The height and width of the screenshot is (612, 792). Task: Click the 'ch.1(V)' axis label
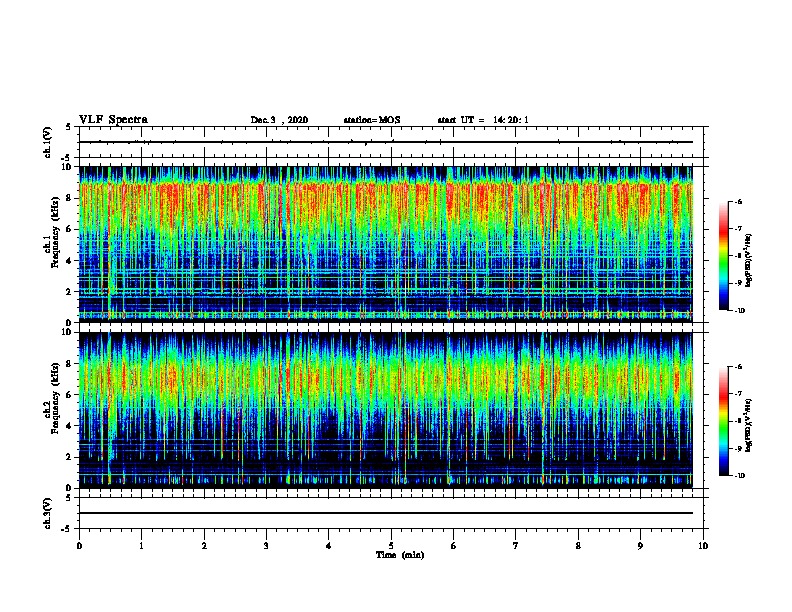point(48,142)
